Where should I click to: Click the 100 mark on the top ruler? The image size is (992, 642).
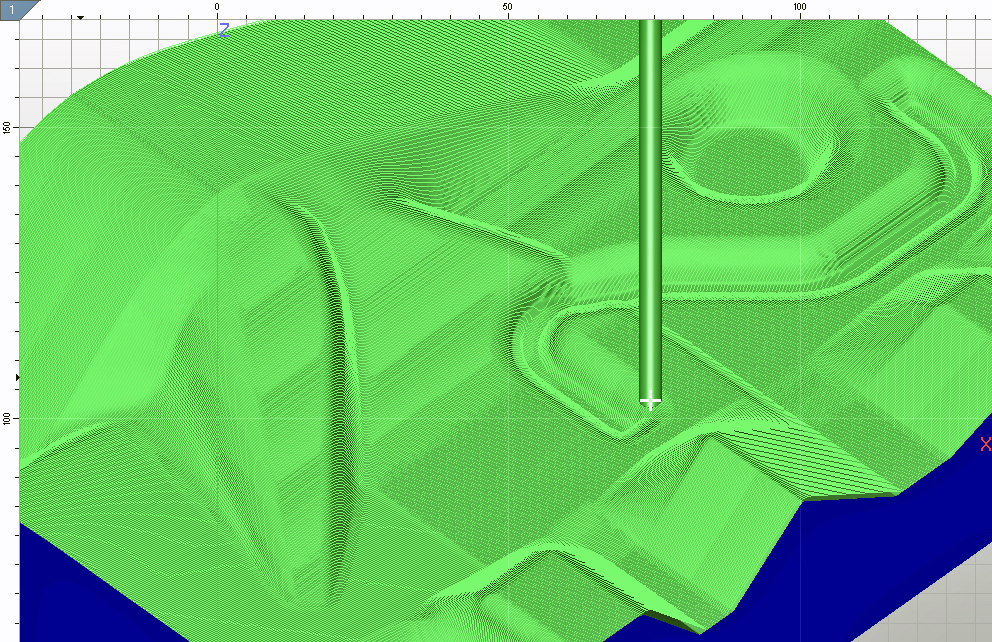[x=799, y=7]
